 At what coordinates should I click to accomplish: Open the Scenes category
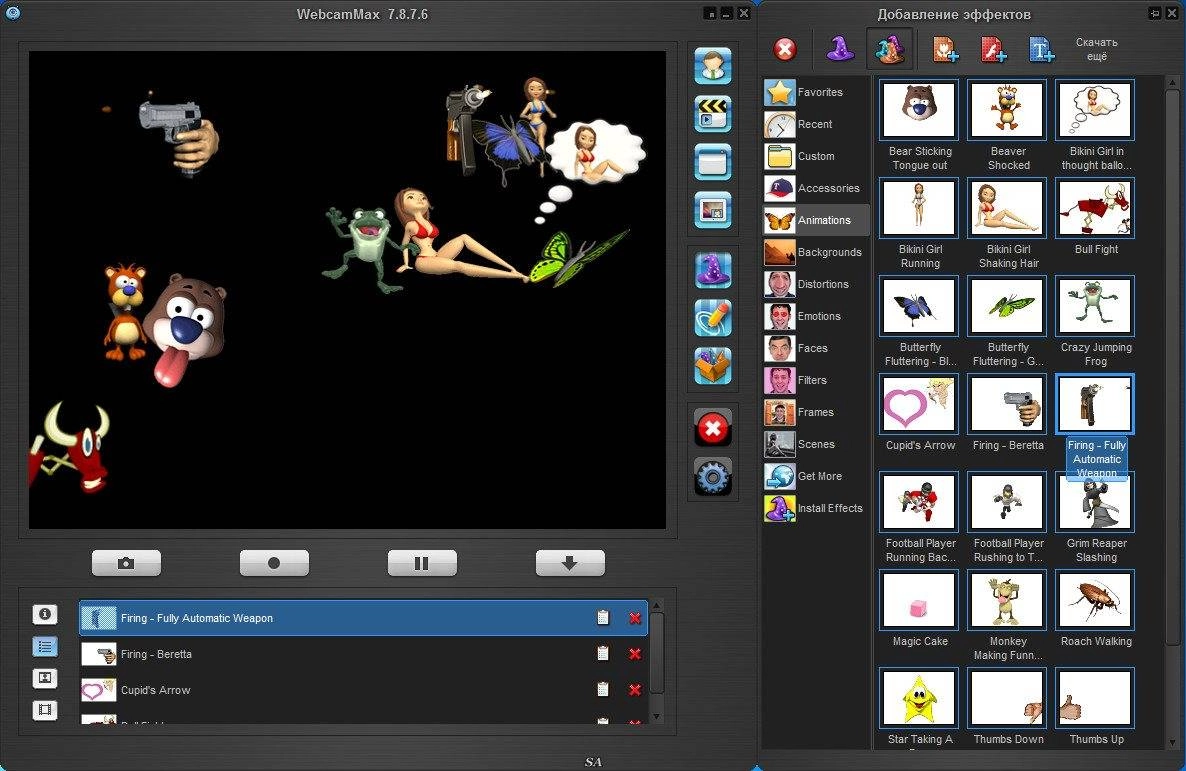tap(816, 444)
